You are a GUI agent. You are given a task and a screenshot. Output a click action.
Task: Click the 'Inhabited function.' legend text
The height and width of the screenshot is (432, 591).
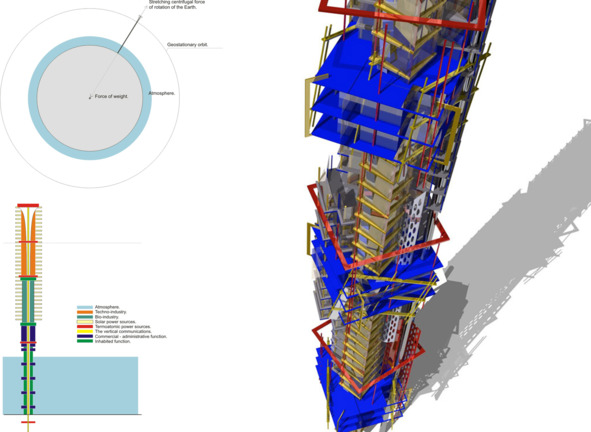(113, 341)
